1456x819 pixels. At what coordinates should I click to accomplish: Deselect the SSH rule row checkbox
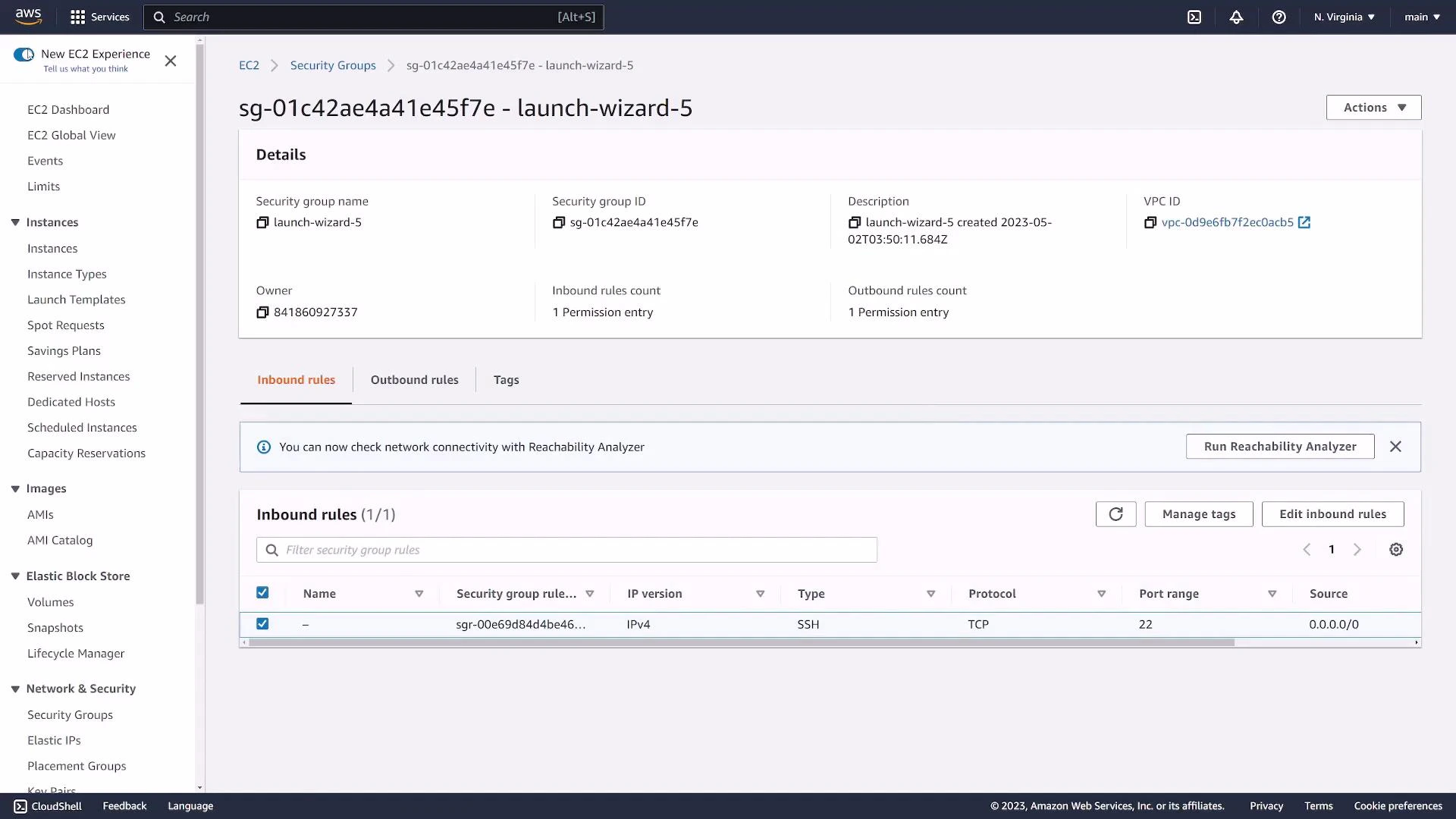click(x=262, y=623)
